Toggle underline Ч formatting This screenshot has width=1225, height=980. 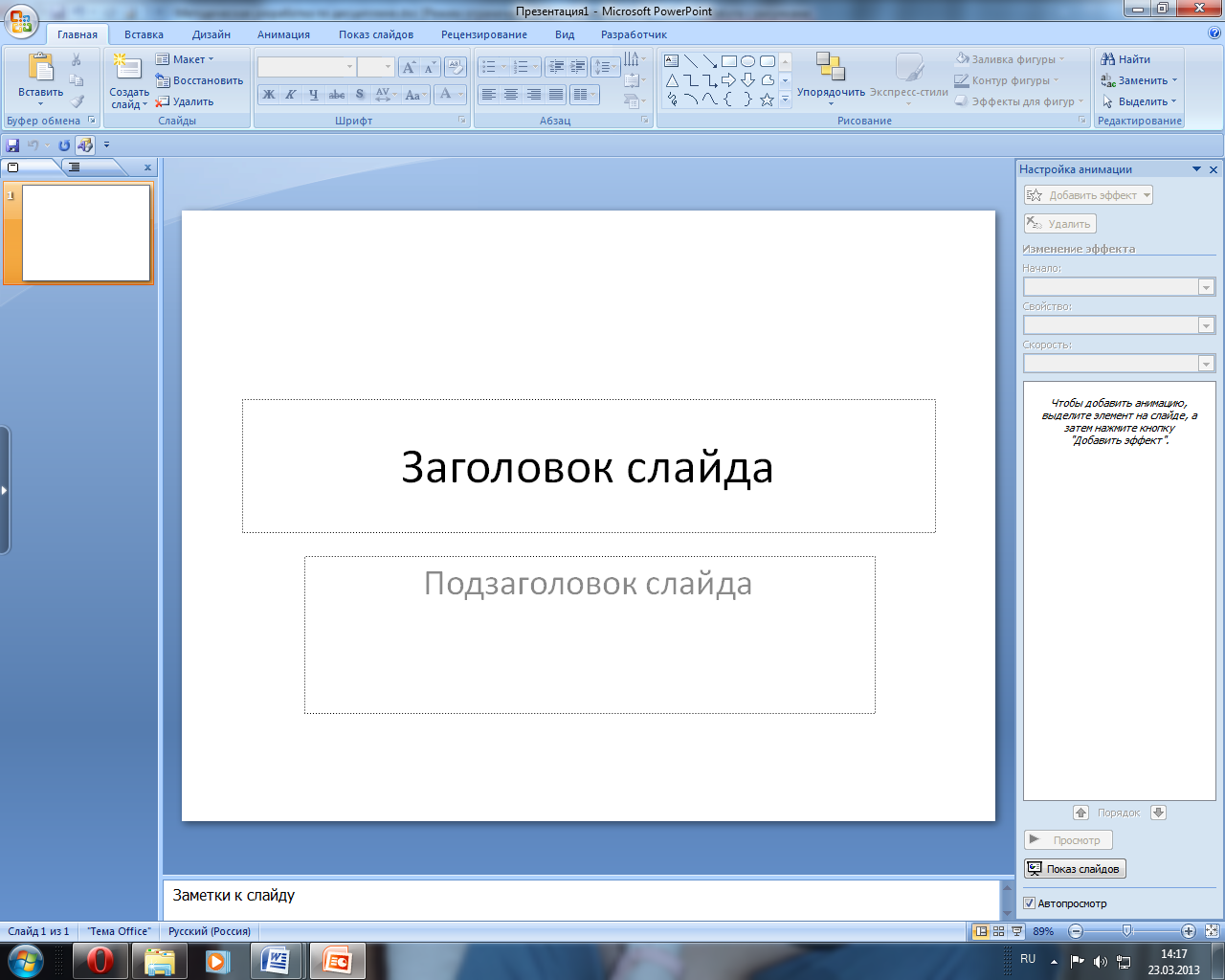click(x=313, y=95)
